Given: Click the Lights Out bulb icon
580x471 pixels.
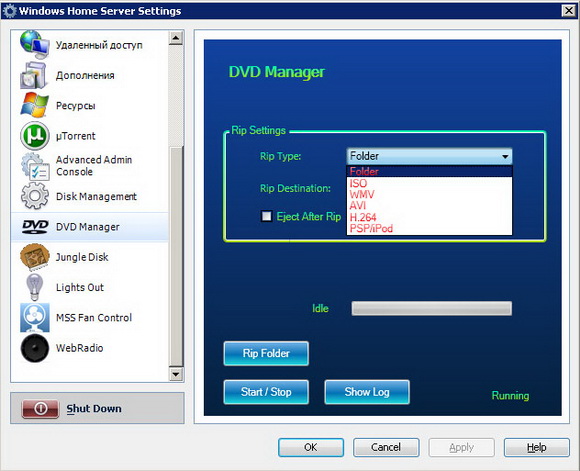Looking at the screenshot, I should tap(34, 287).
